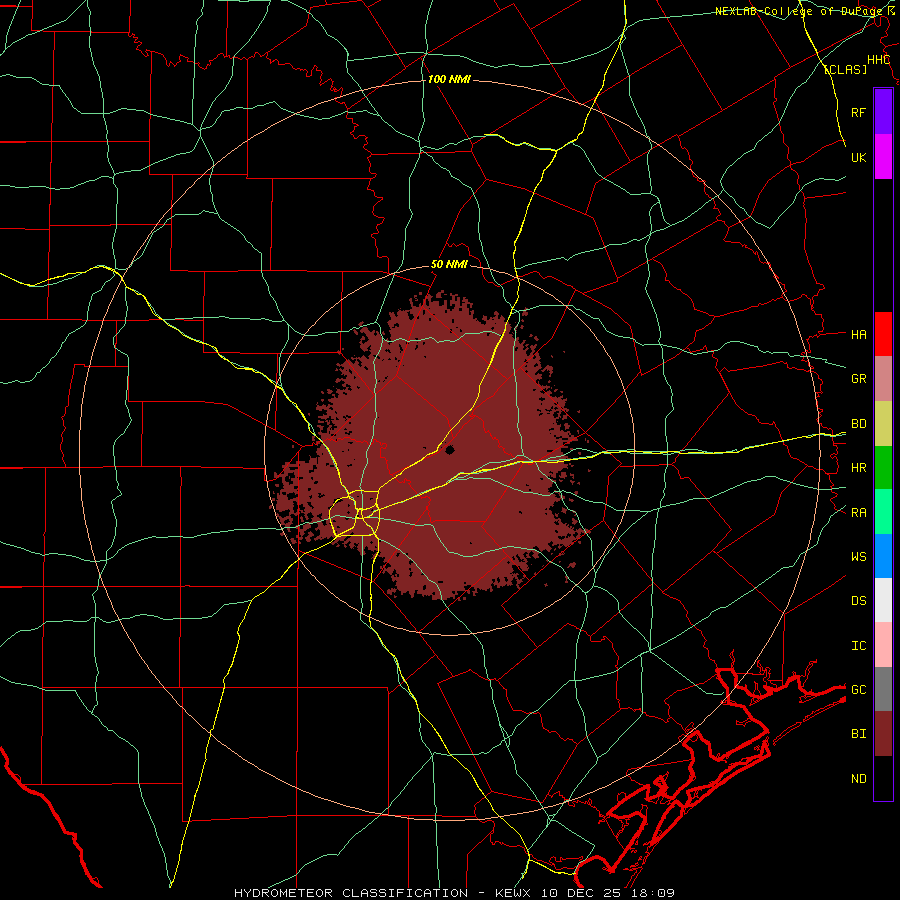Click the "RF" legend label

[x=859, y=112]
